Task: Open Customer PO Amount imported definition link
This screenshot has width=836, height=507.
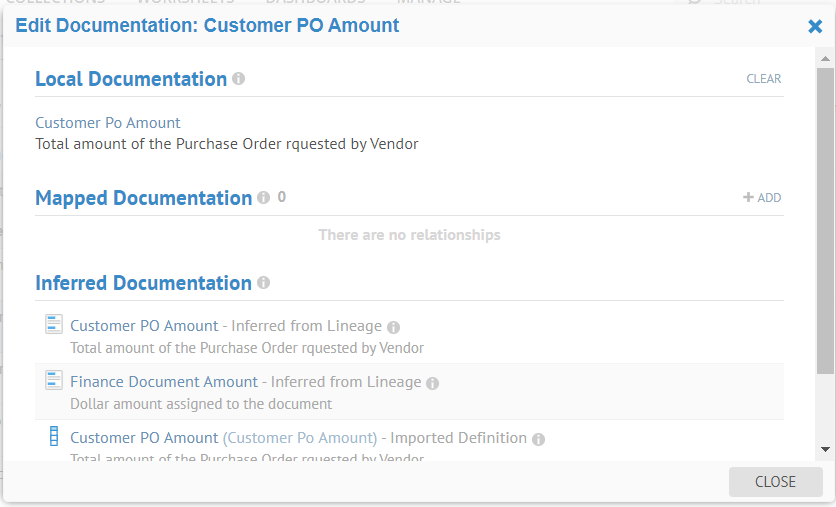Action: pos(144,438)
